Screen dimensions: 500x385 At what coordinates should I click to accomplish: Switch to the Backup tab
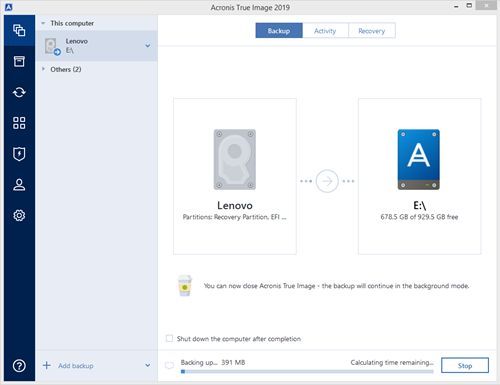tap(279, 31)
